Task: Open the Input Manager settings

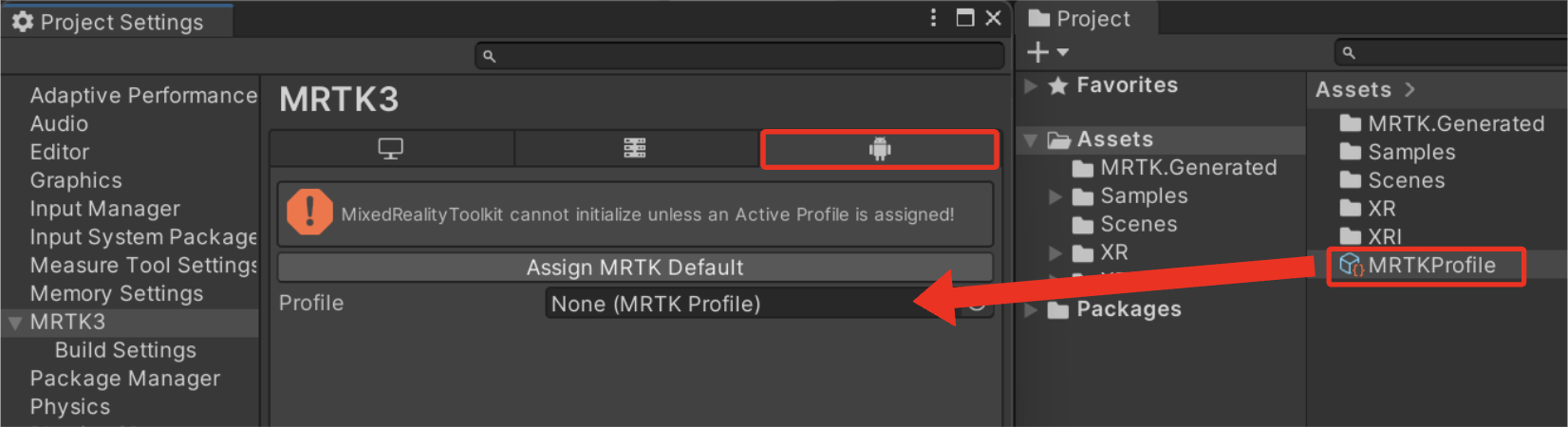Action: [104, 209]
